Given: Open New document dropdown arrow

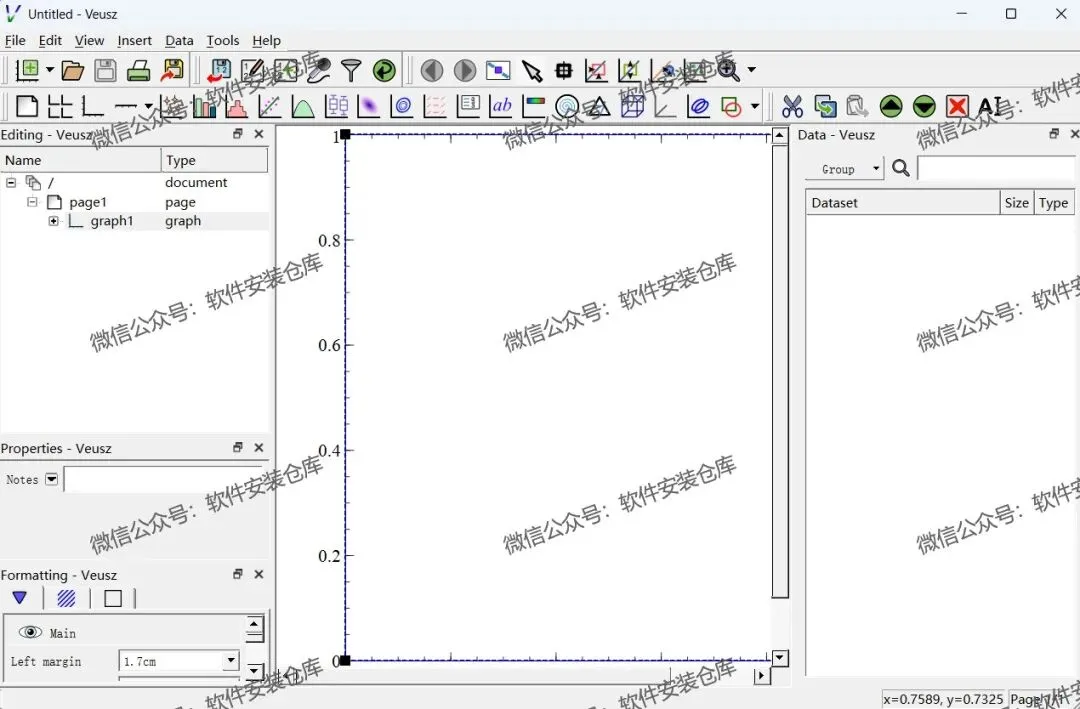Looking at the screenshot, I should pyautogui.click(x=50, y=70).
